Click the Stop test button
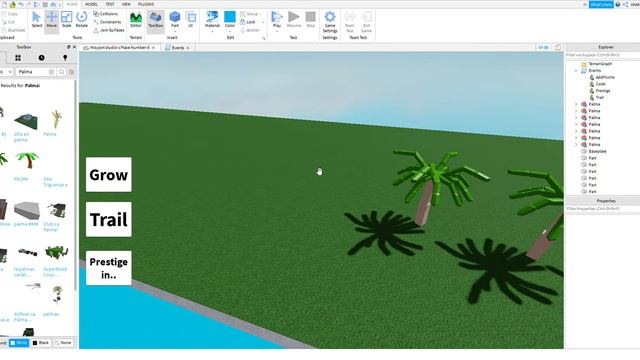 (311, 20)
